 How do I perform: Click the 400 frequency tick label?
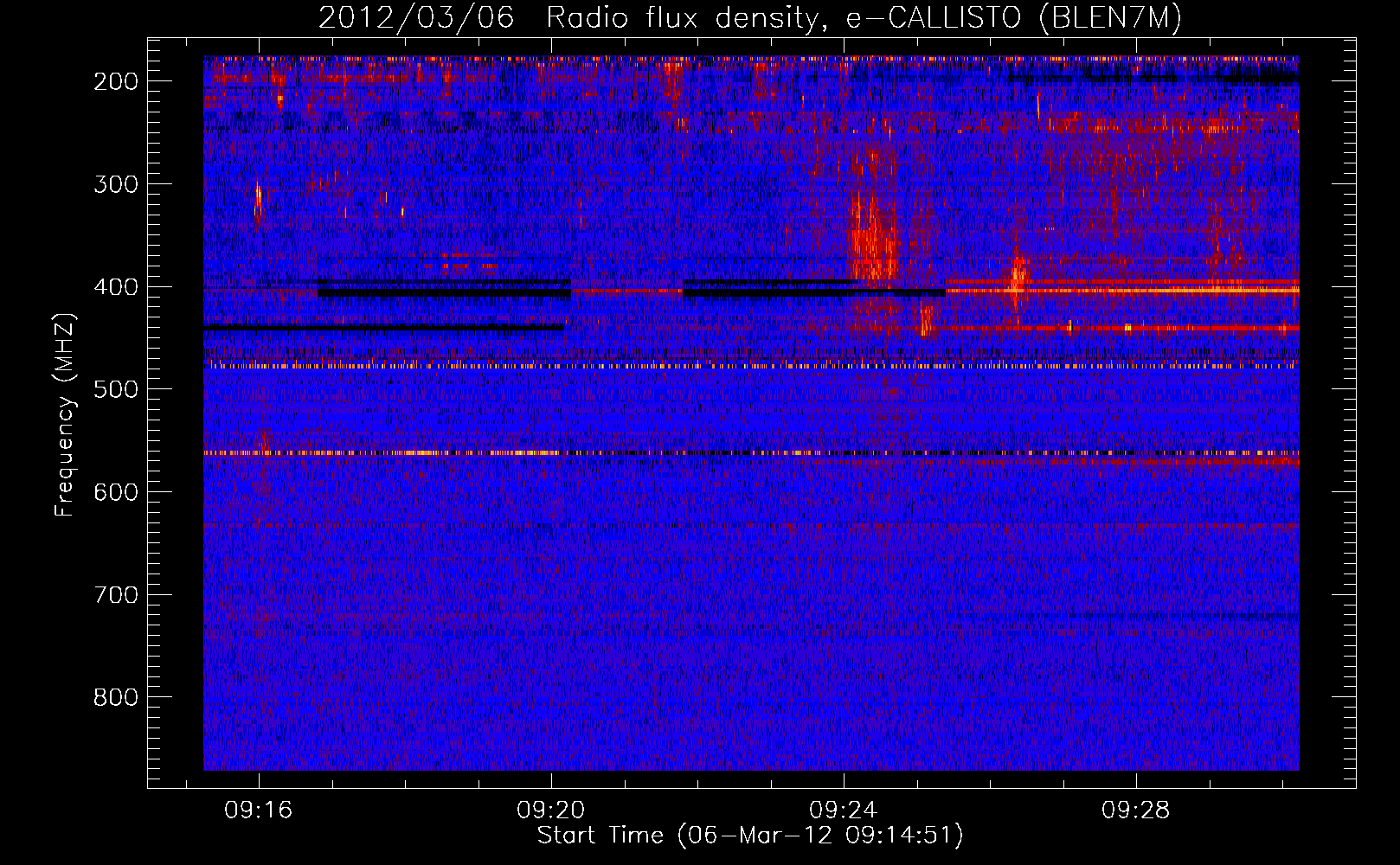[x=115, y=287]
